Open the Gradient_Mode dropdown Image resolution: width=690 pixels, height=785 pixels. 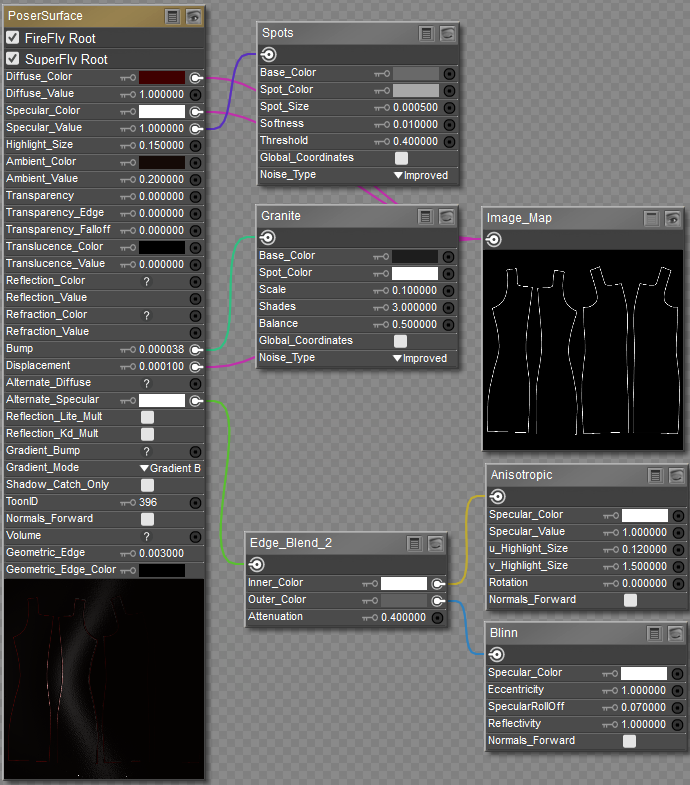coord(171,468)
